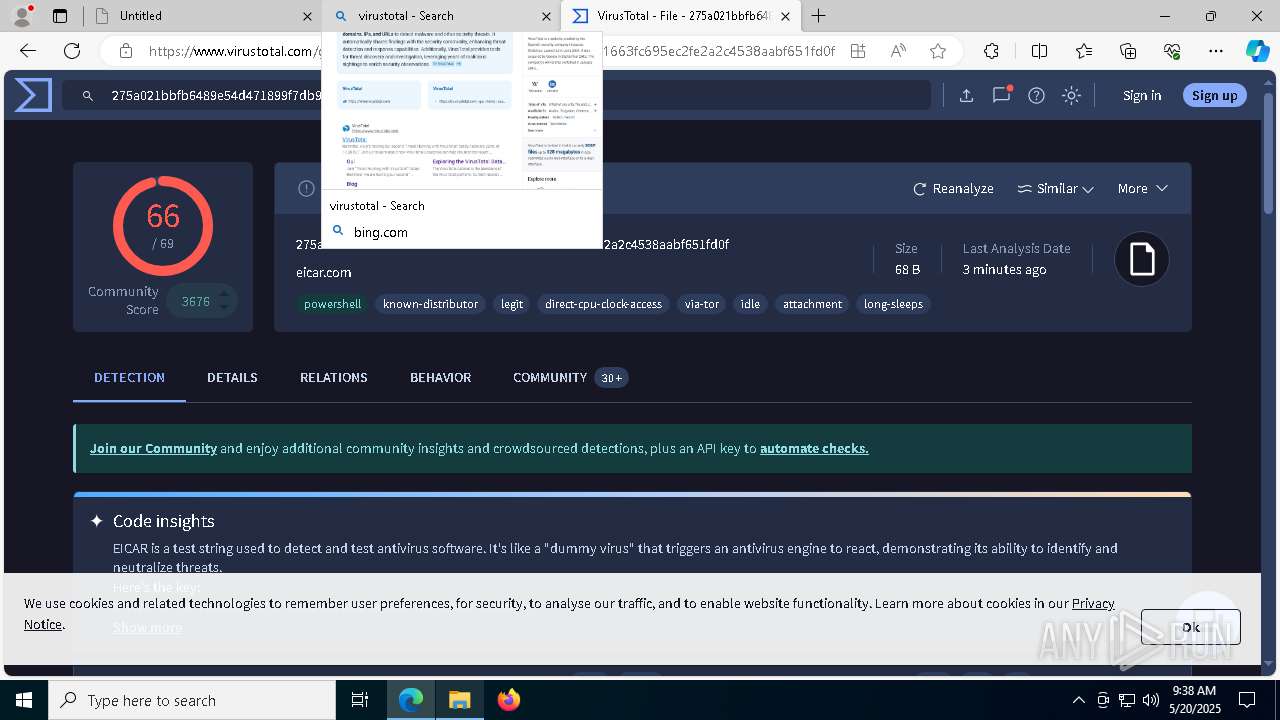Click the Reanalyze button
Image resolution: width=1280 pixels, height=720 pixels.
pyautogui.click(x=953, y=188)
